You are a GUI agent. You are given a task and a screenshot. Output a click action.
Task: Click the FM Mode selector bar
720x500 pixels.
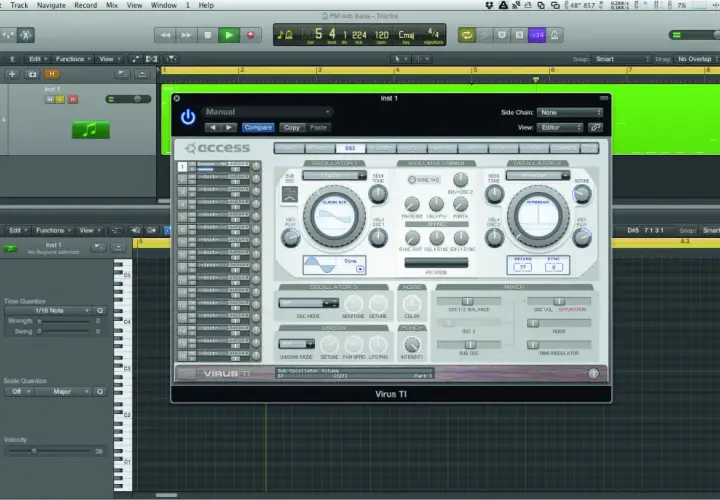pyautogui.click(x=436, y=263)
